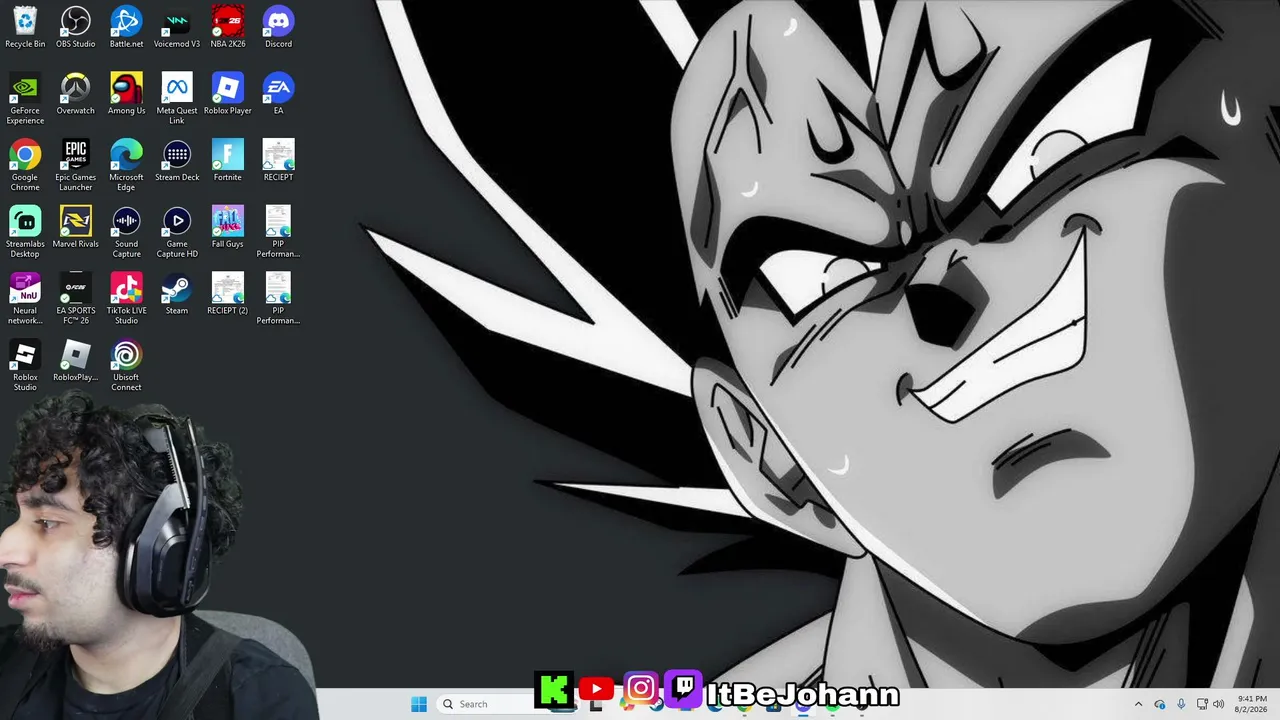This screenshot has height=720, width=1280.
Task: Open the Recycle Bin desktop icon
Action: (25, 27)
